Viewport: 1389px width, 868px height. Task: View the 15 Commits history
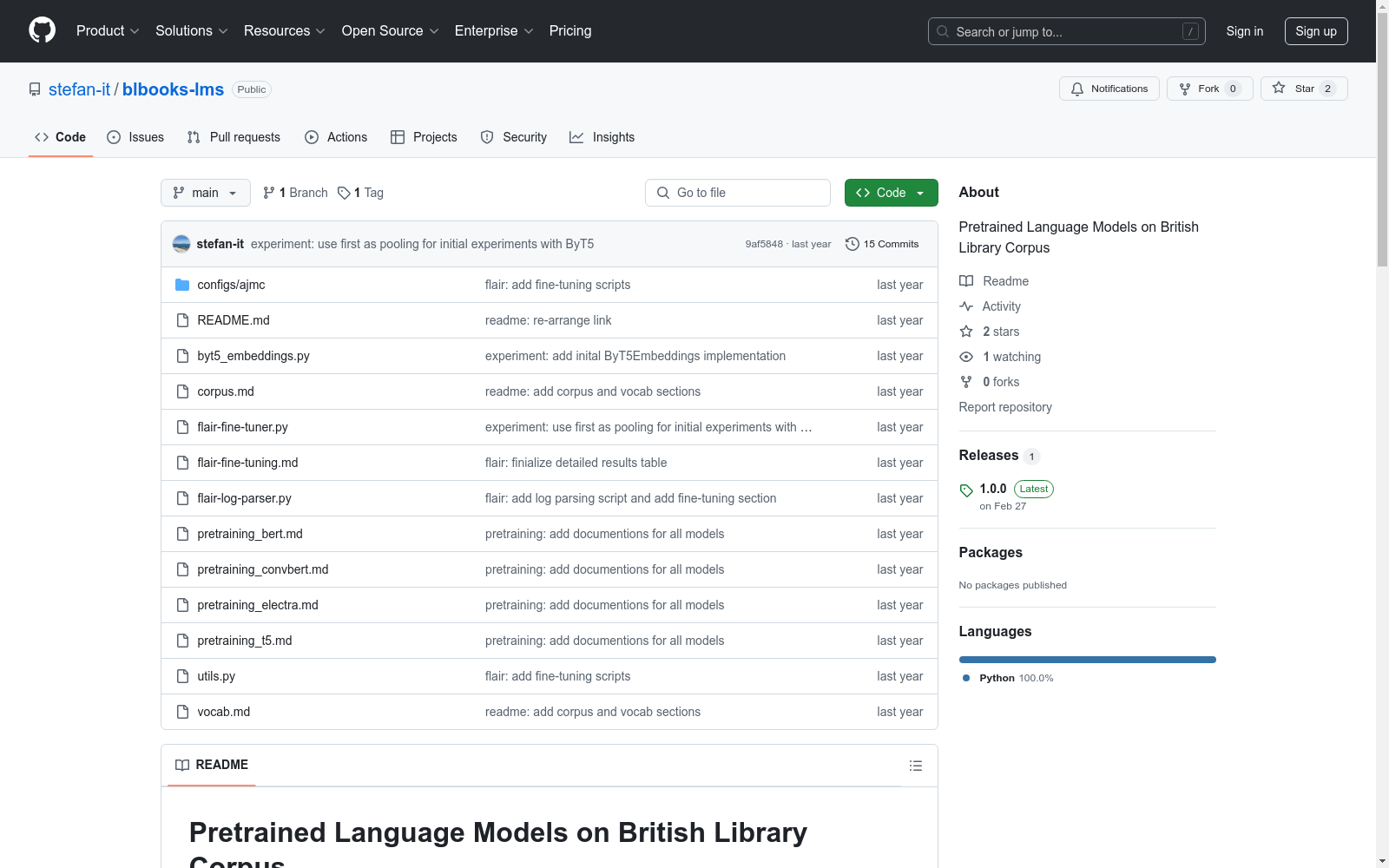click(882, 244)
